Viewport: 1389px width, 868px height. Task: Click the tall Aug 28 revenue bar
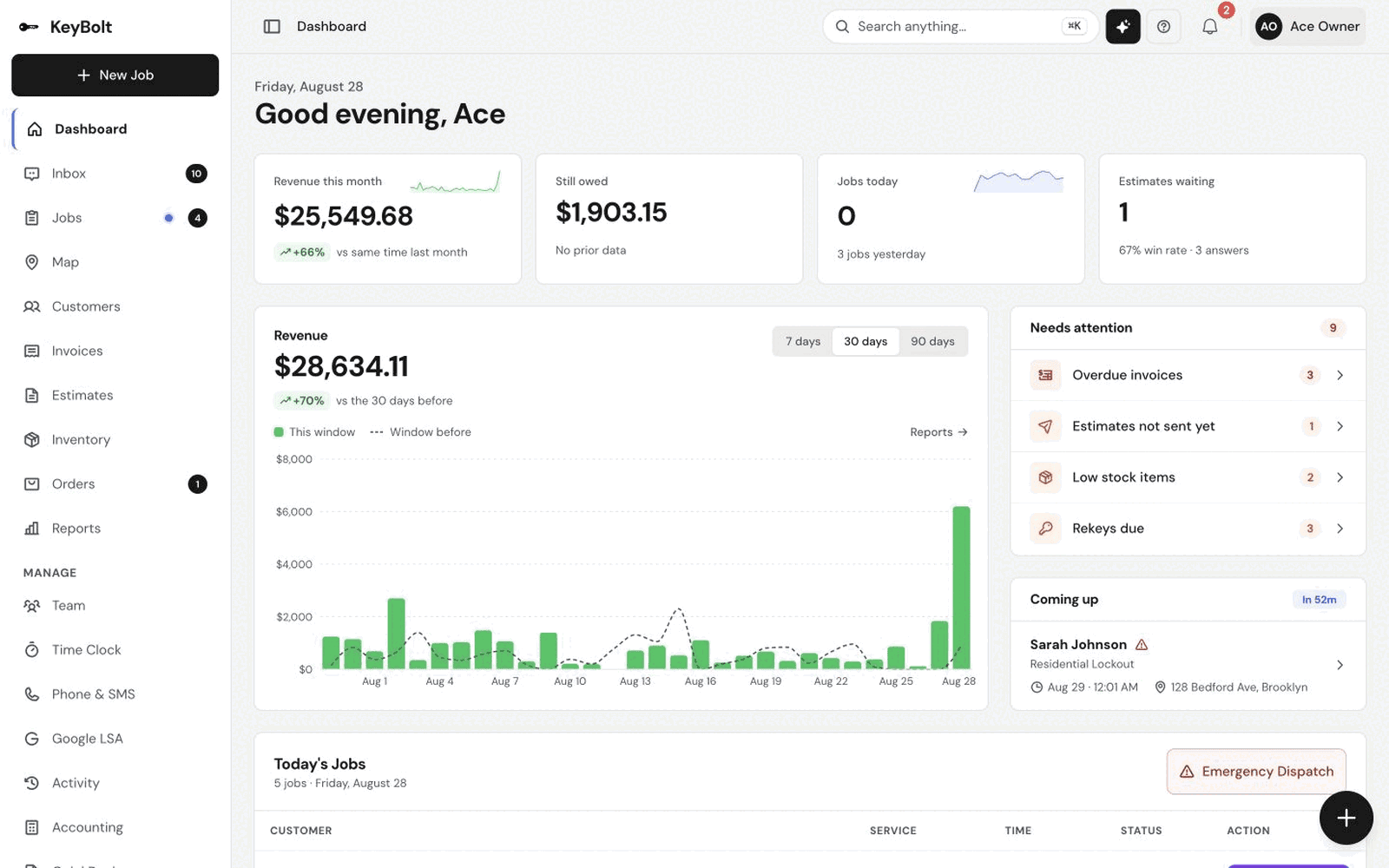pos(961,587)
